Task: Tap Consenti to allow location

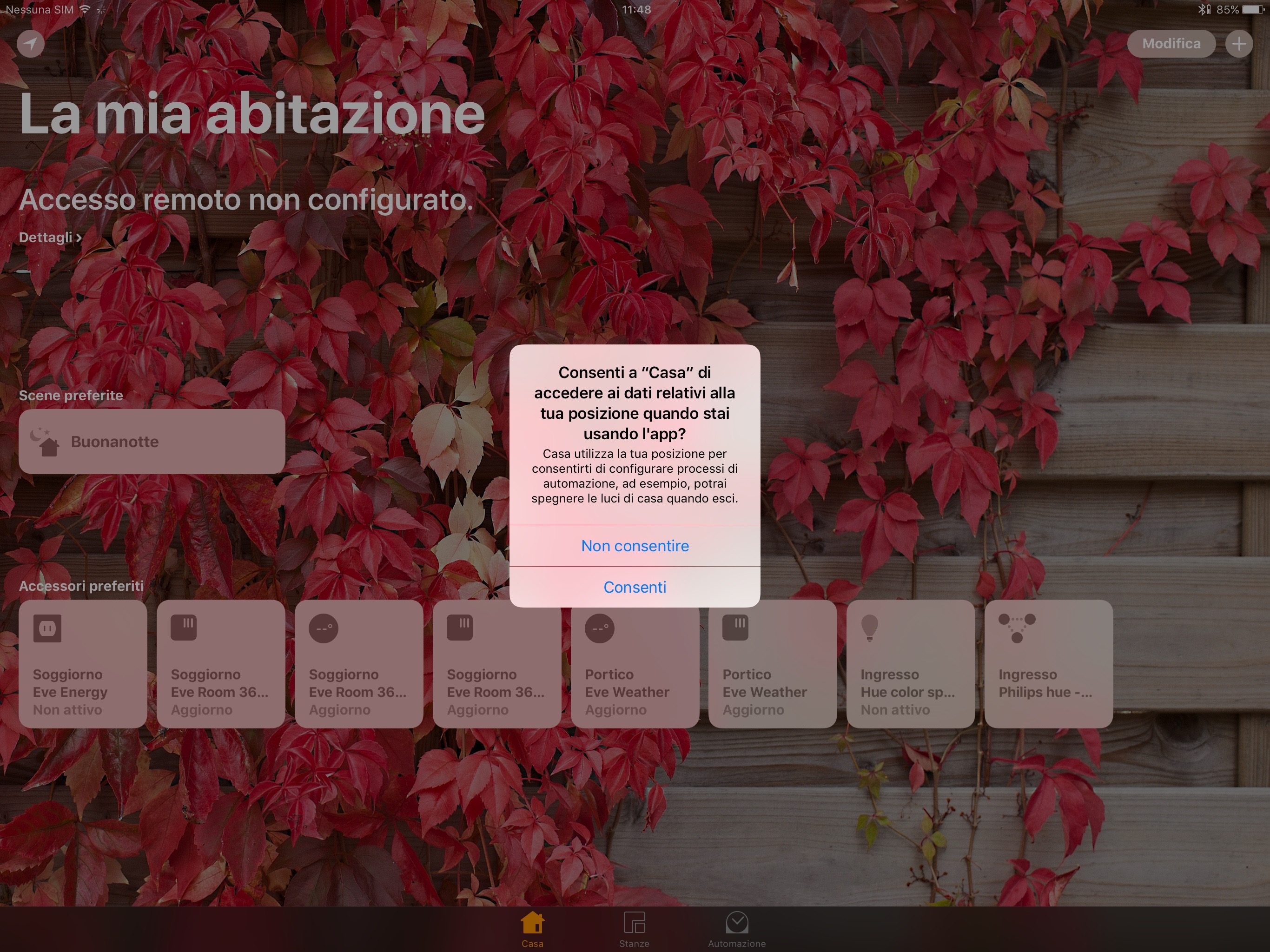Action: click(635, 587)
